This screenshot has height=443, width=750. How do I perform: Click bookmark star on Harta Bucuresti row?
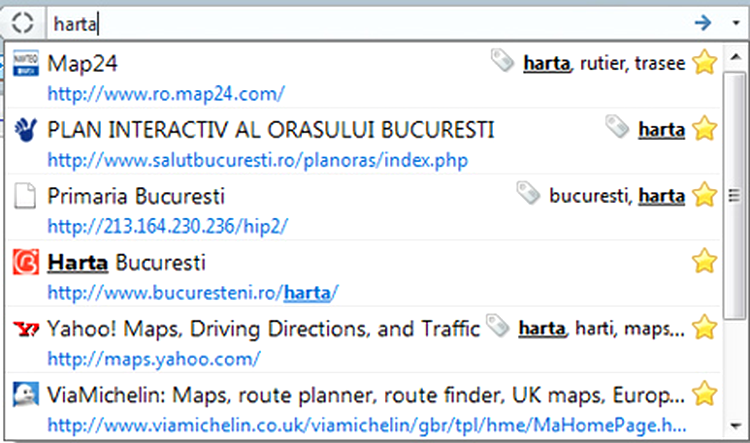(x=705, y=261)
